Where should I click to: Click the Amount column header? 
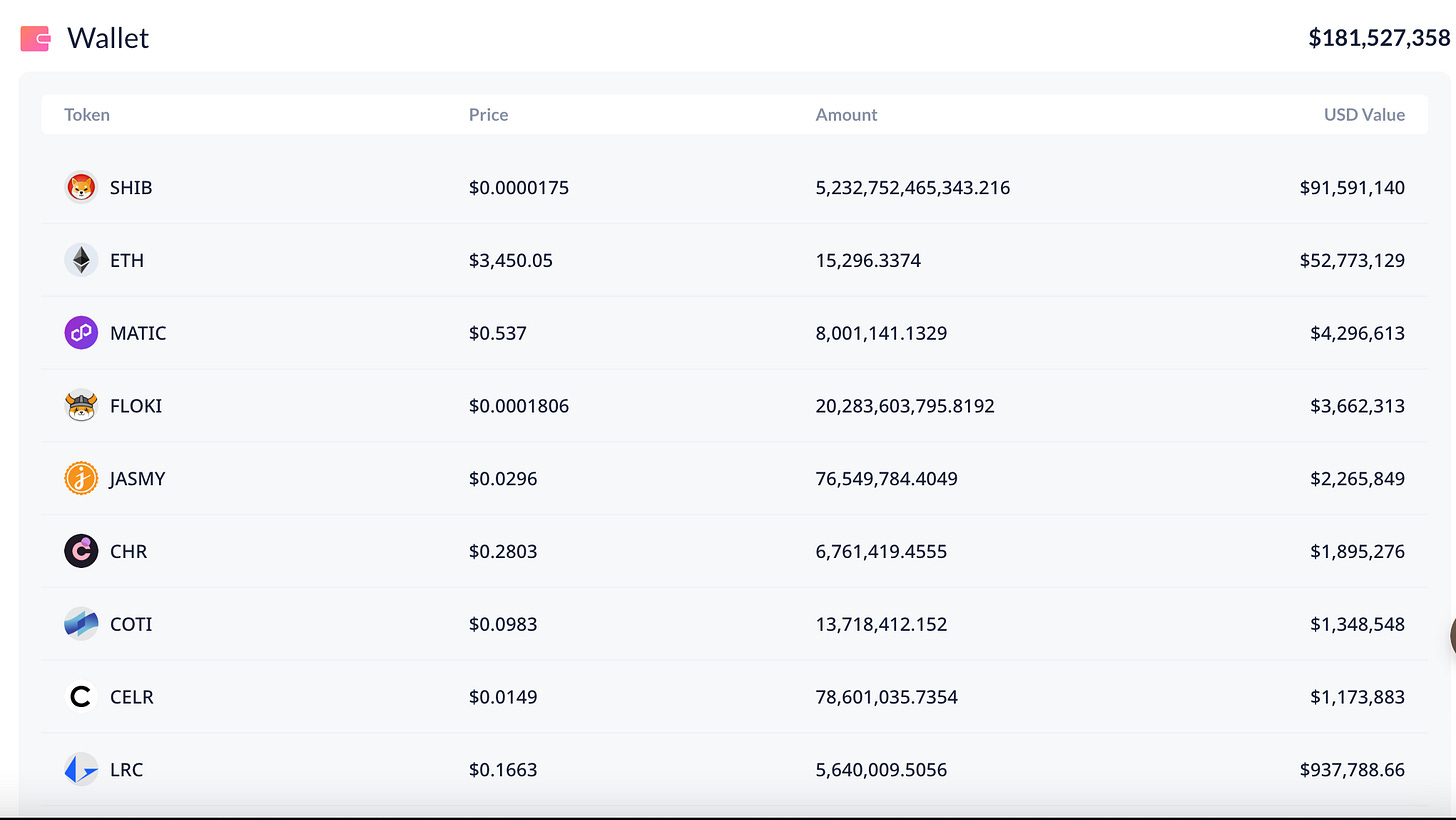click(x=846, y=115)
